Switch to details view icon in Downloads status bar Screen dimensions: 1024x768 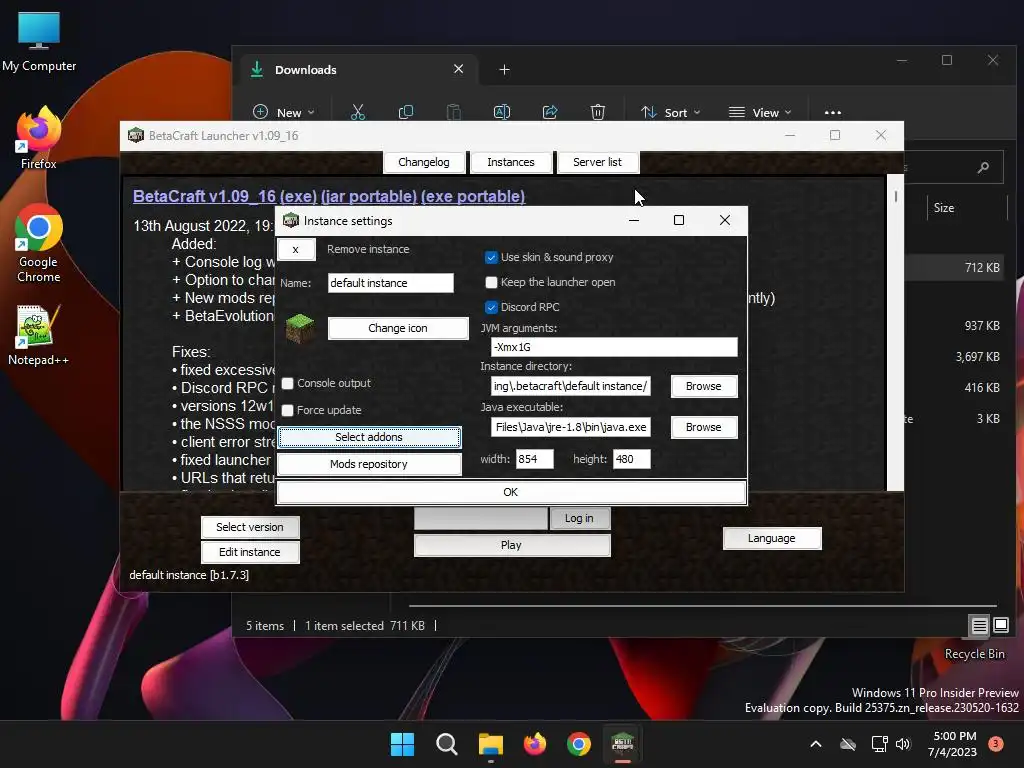pos(979,626)
